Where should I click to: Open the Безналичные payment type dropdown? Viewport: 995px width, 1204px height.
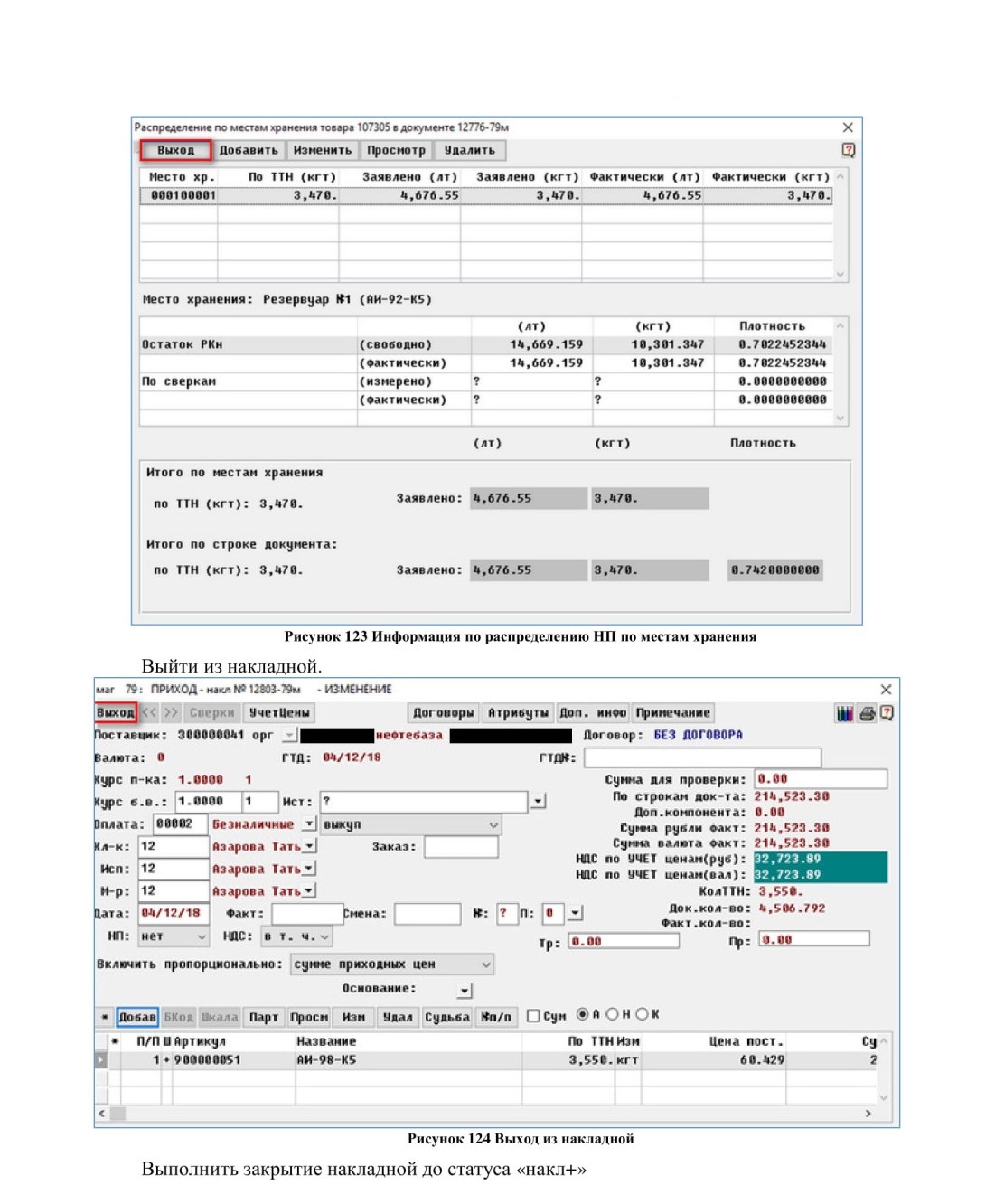click(x=309, y=823)
